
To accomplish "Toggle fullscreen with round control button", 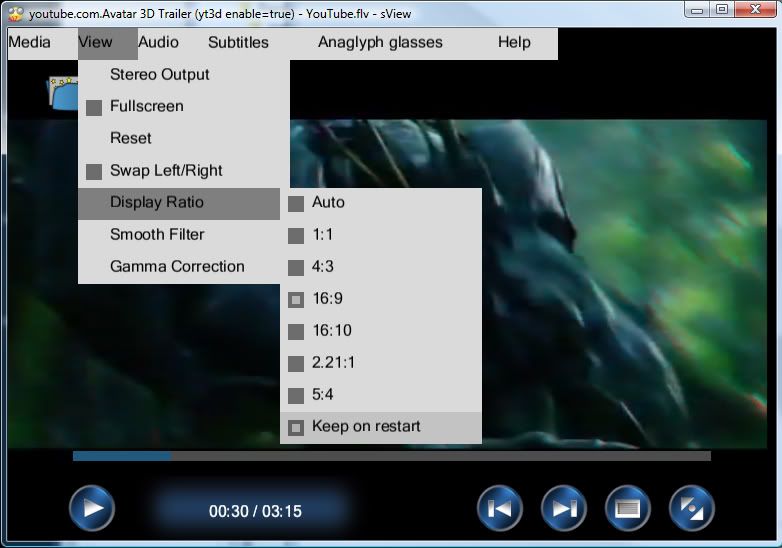I will [x=691, y=508].
